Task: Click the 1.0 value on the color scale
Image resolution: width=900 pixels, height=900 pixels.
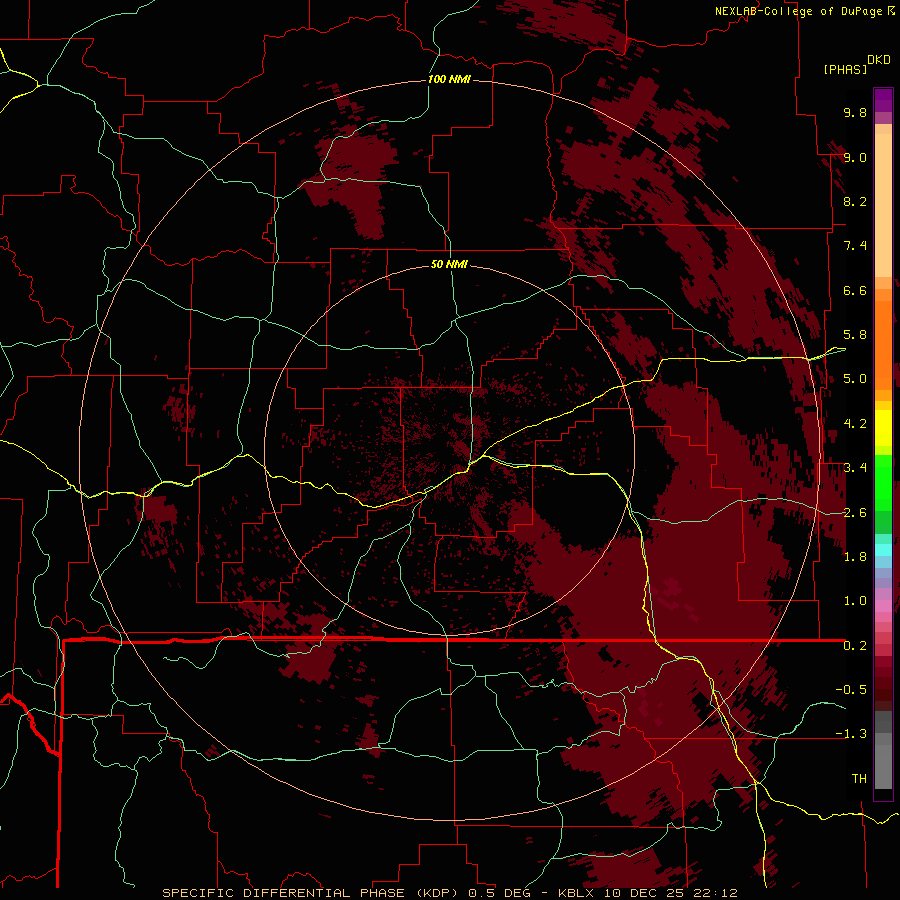Action: 855,601
